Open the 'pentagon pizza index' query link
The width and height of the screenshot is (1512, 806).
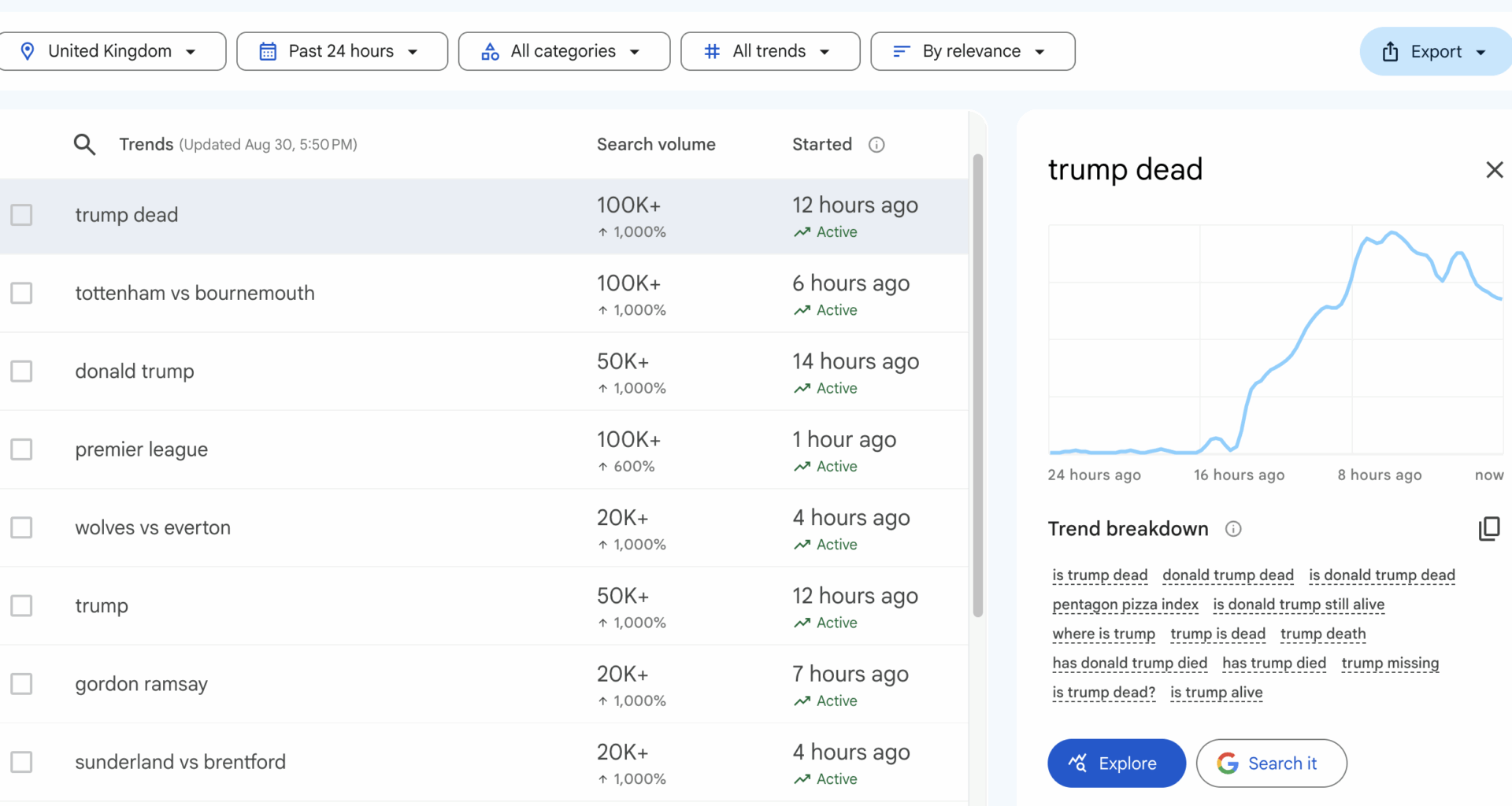click(1125, 604)
